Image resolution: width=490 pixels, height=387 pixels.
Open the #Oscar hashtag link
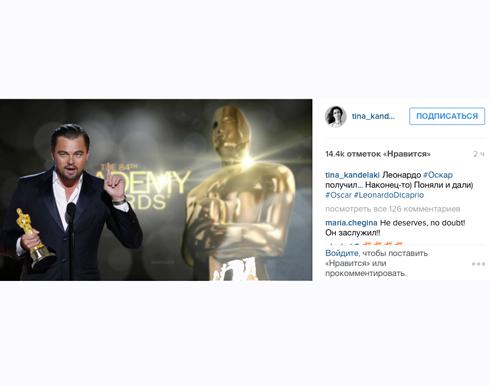[338, 195]
